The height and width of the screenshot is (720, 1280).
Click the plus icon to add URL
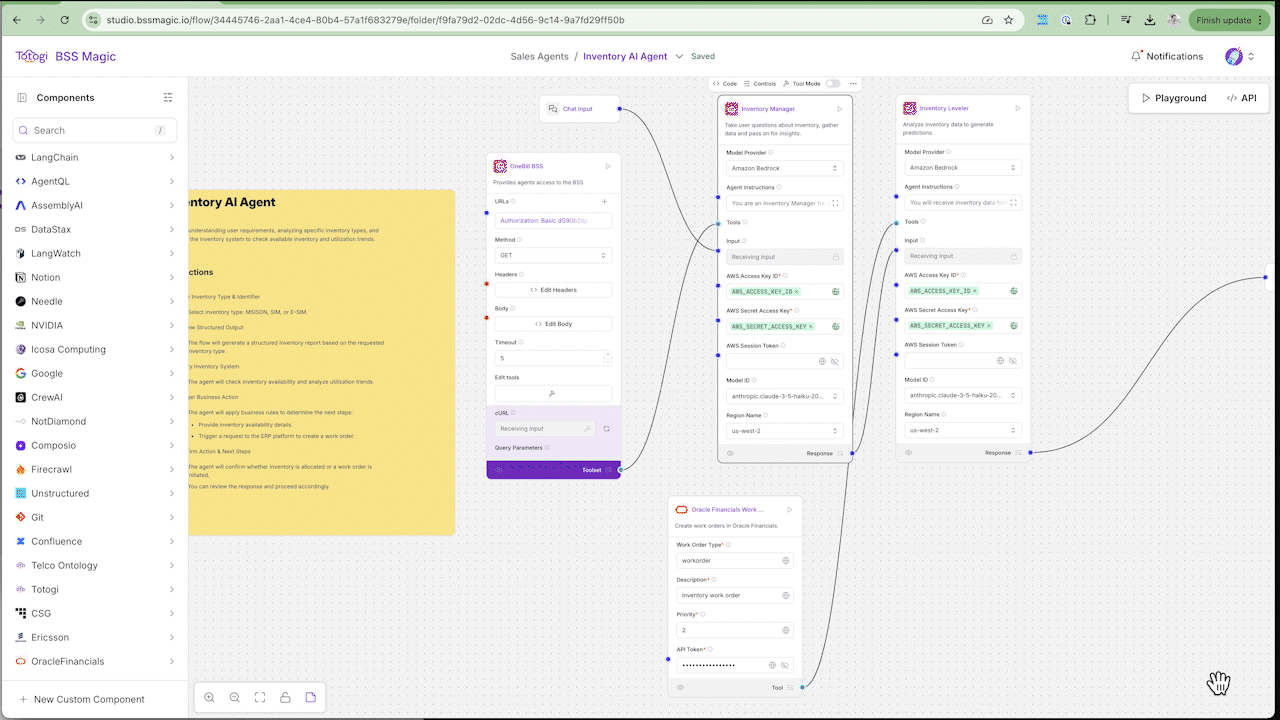[604, 201]
